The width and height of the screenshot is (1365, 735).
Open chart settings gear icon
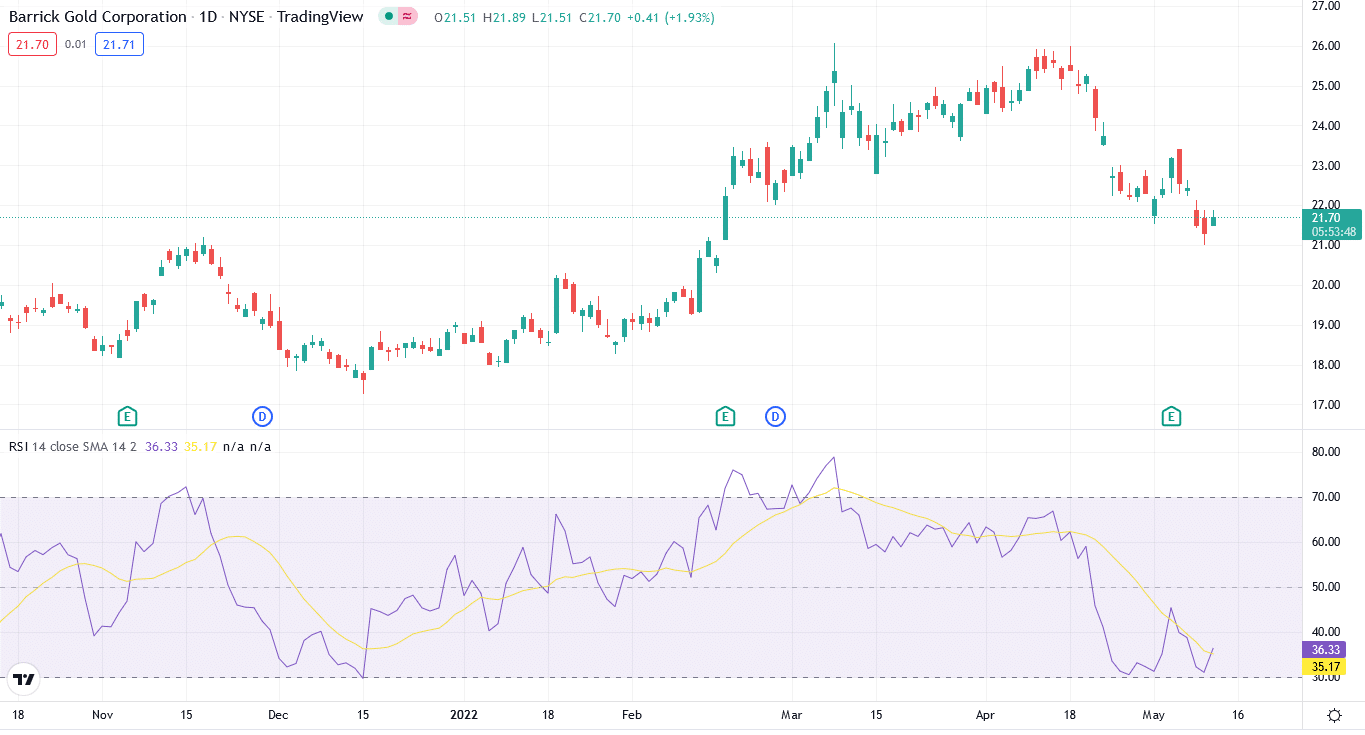(1335, 715)
